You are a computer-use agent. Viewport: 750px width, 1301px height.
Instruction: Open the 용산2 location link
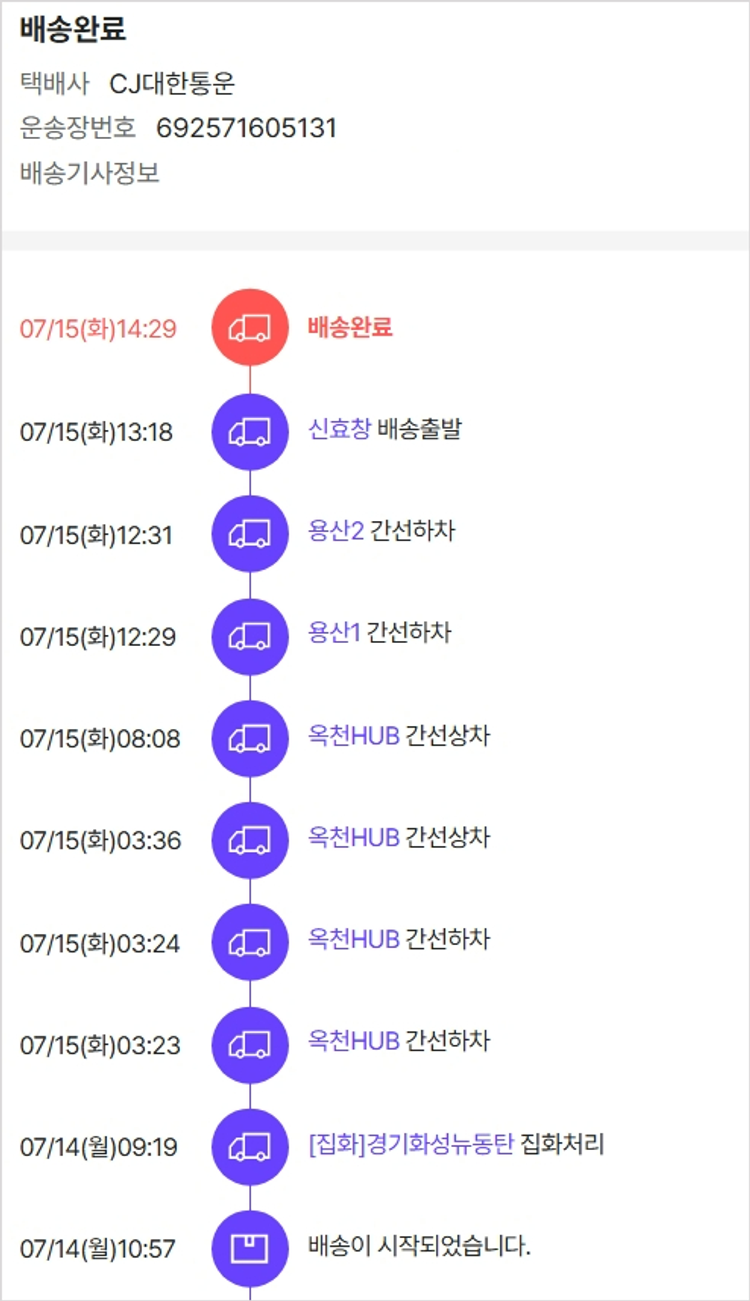pyautogui.click(x=336, y=531)
